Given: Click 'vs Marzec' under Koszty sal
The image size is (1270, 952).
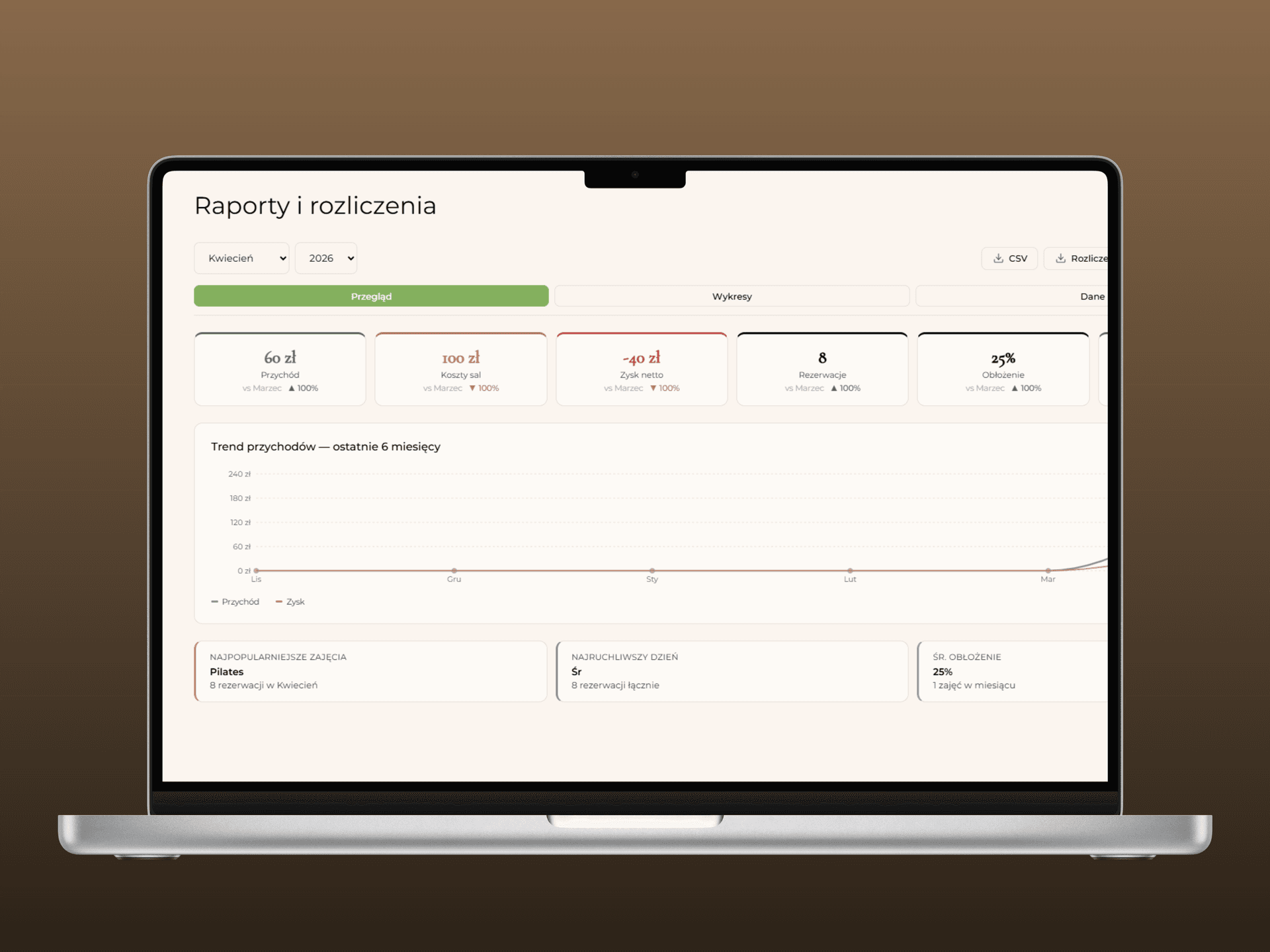Looking at the screenshot, I should tap(443, 388).
